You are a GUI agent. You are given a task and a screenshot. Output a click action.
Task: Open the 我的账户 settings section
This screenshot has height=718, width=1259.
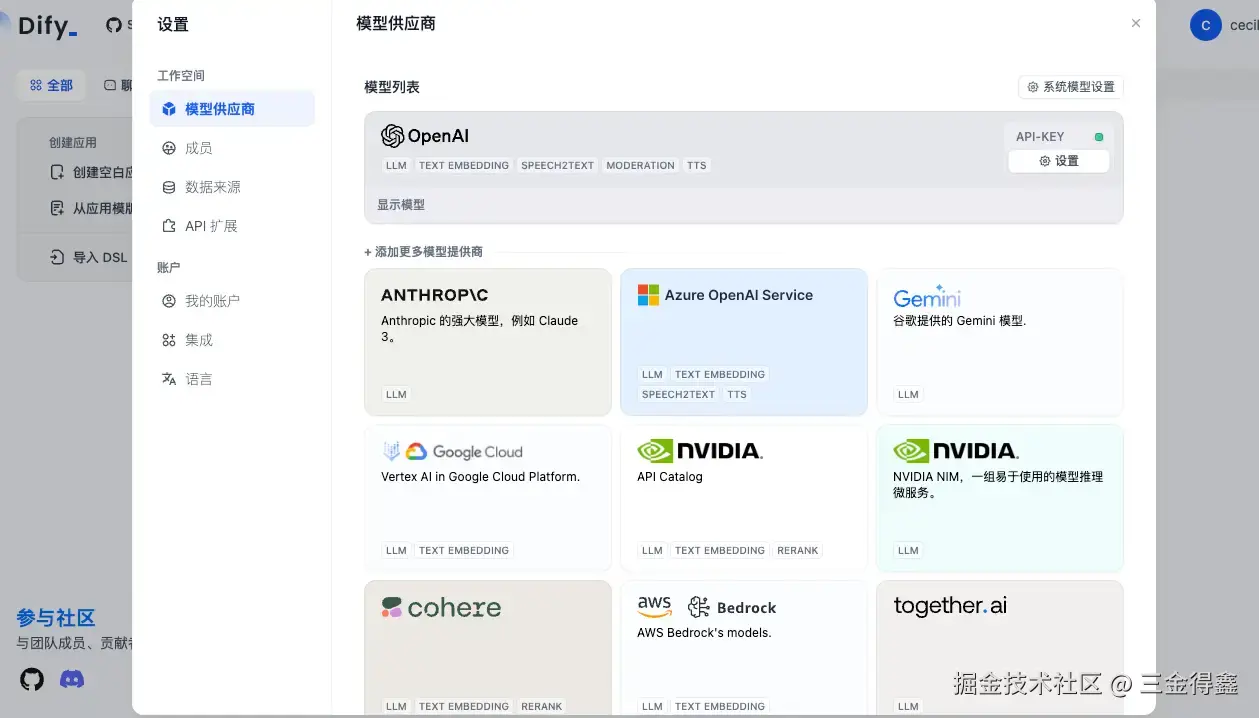(x=232, y=301)
